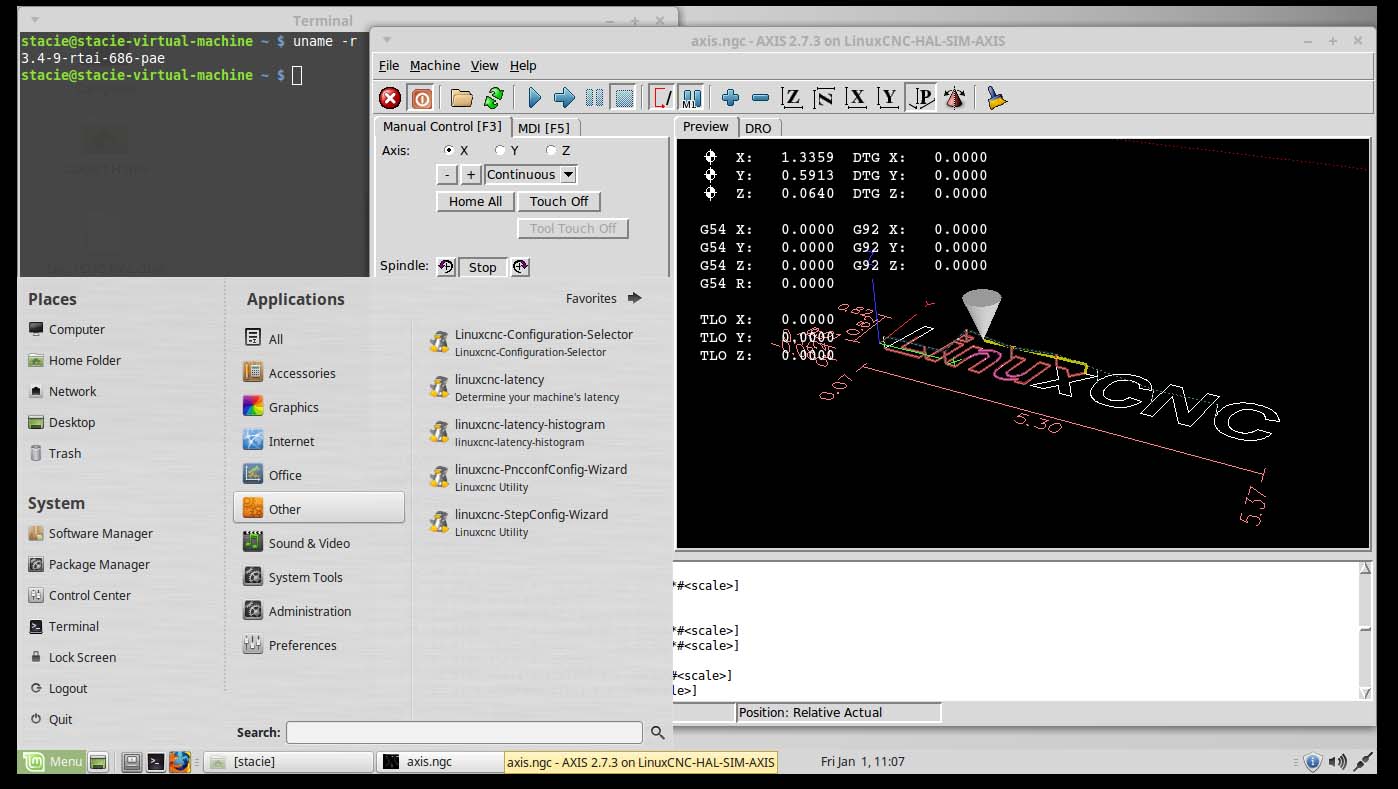Open the View menu in AXIS

(484, 66)
